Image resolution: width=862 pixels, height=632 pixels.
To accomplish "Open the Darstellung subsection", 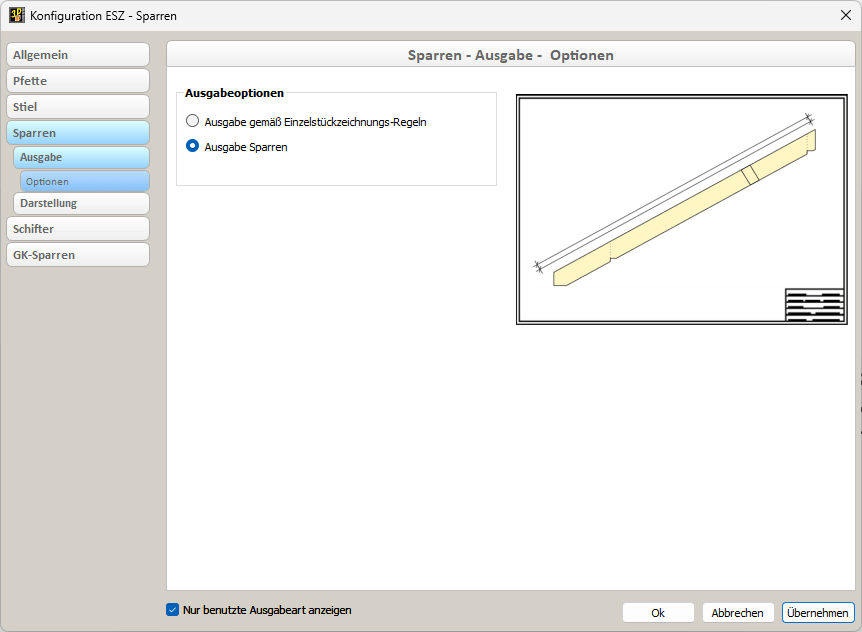I will (81, 203).
